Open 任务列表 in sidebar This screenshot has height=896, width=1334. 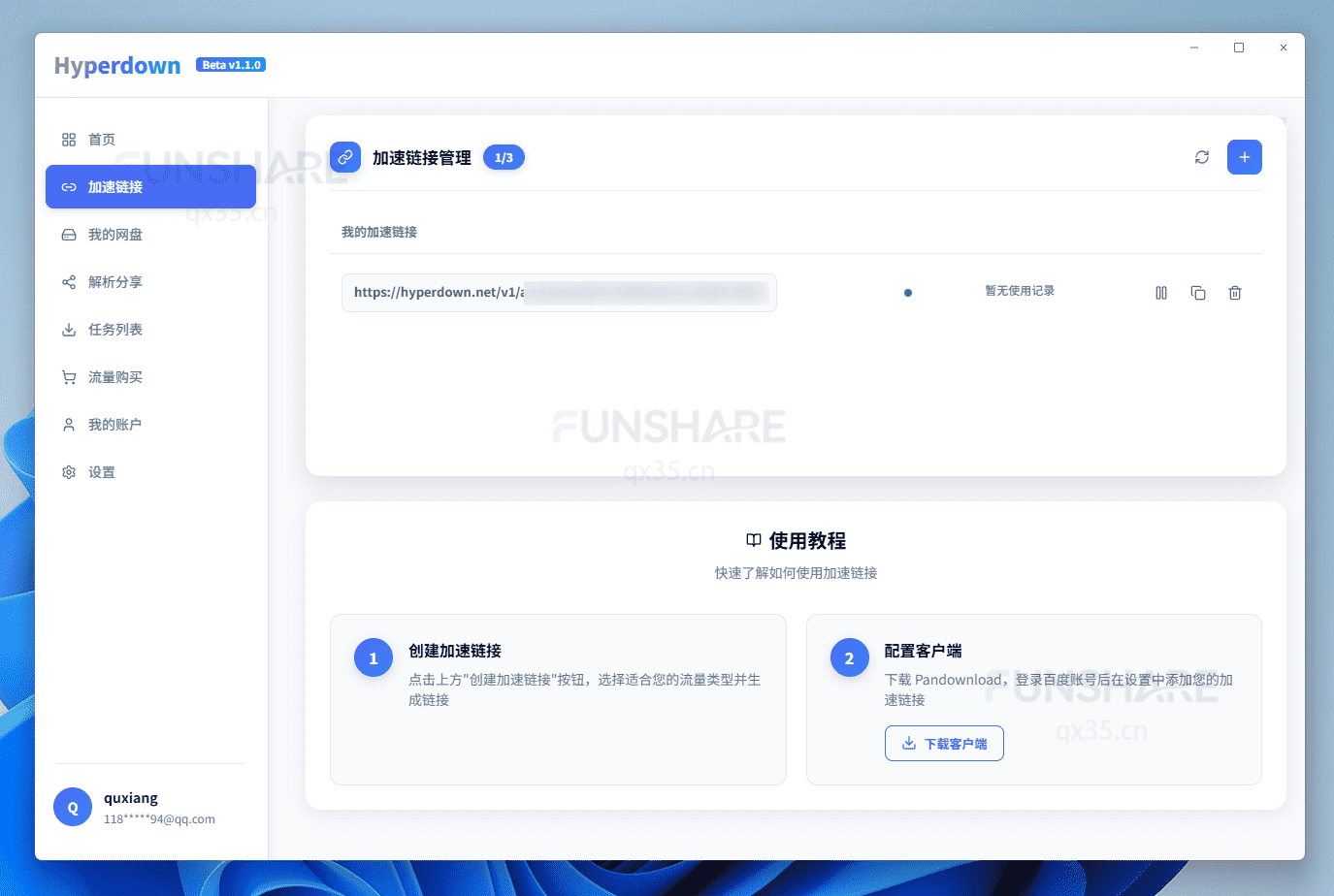[x=150, y=330]
